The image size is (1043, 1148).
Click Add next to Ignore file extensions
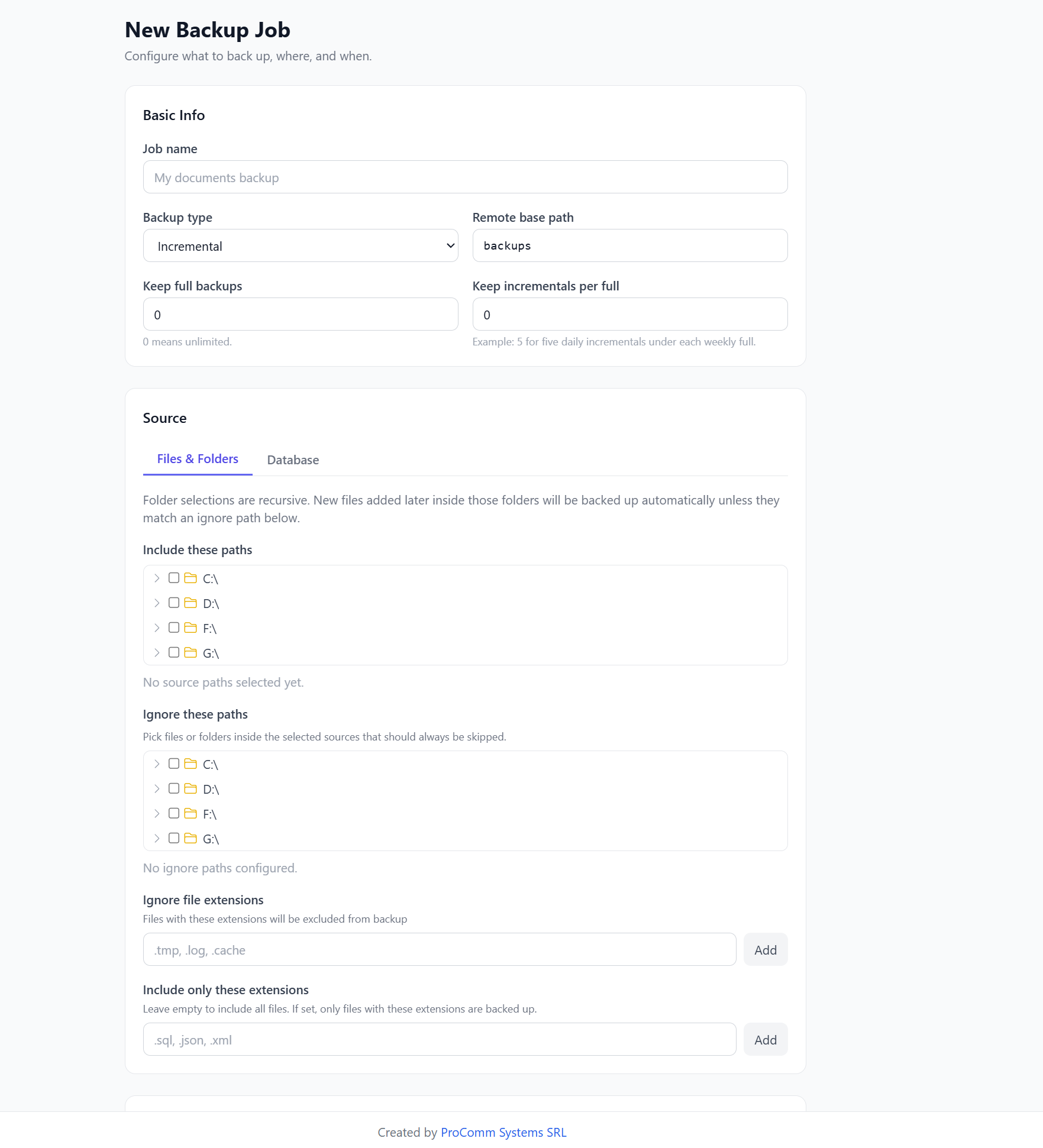pos(766,950)
